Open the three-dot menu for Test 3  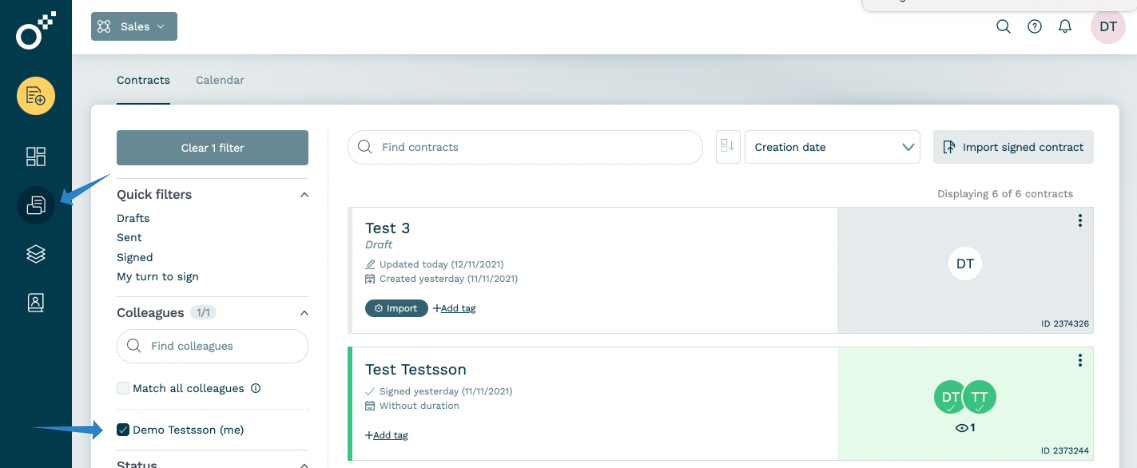(x=1080, y=221)
